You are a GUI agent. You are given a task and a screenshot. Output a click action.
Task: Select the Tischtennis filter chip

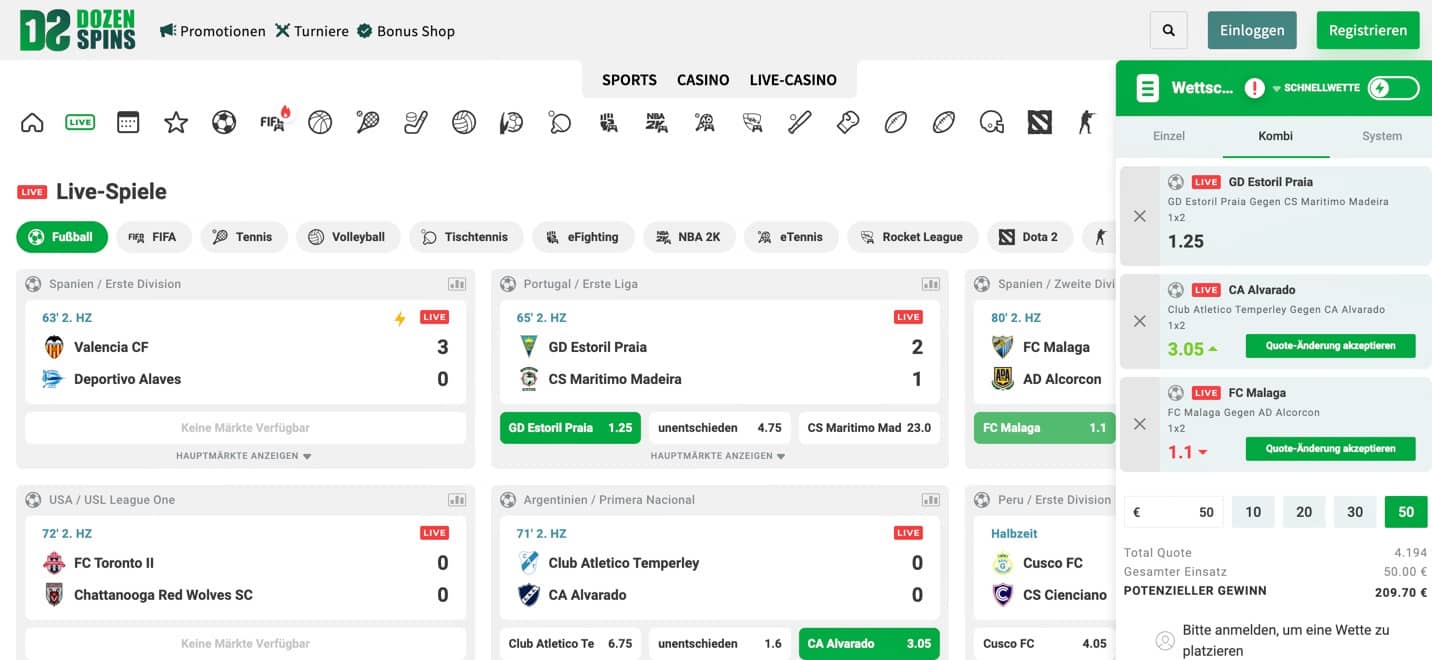[465, 237]
